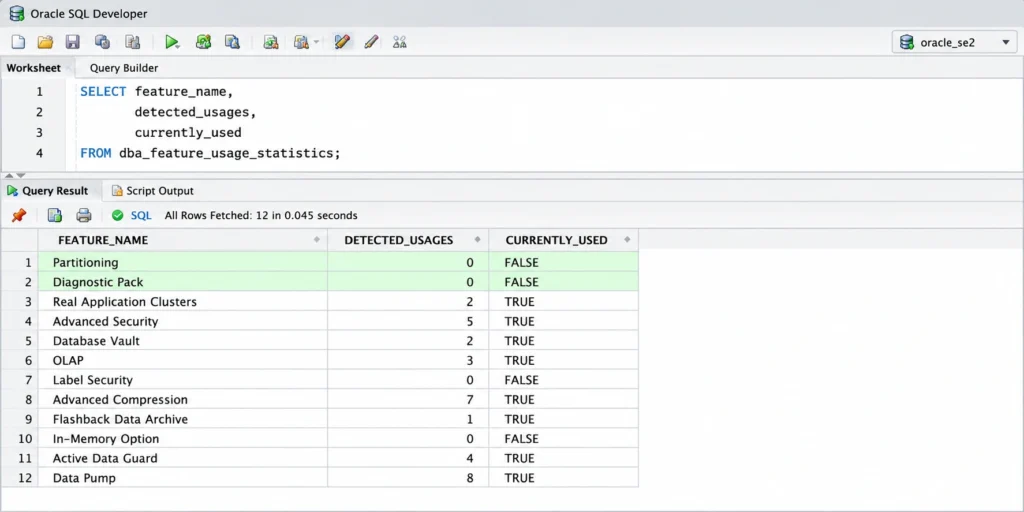Open the arrow beside SQL Tuning Advisor
This screenshot has height=512, width=1024.
316,42
